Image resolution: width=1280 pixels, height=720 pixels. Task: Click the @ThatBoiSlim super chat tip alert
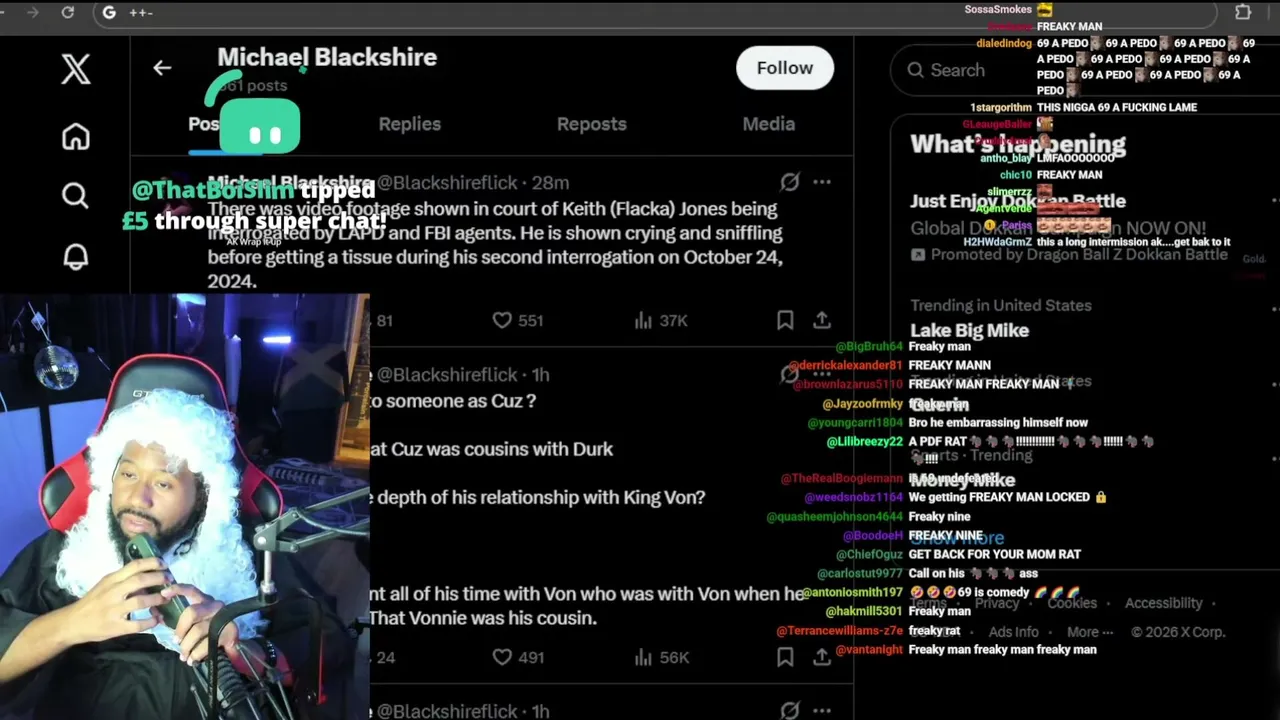pyautogui.click(x=254, y=205)
